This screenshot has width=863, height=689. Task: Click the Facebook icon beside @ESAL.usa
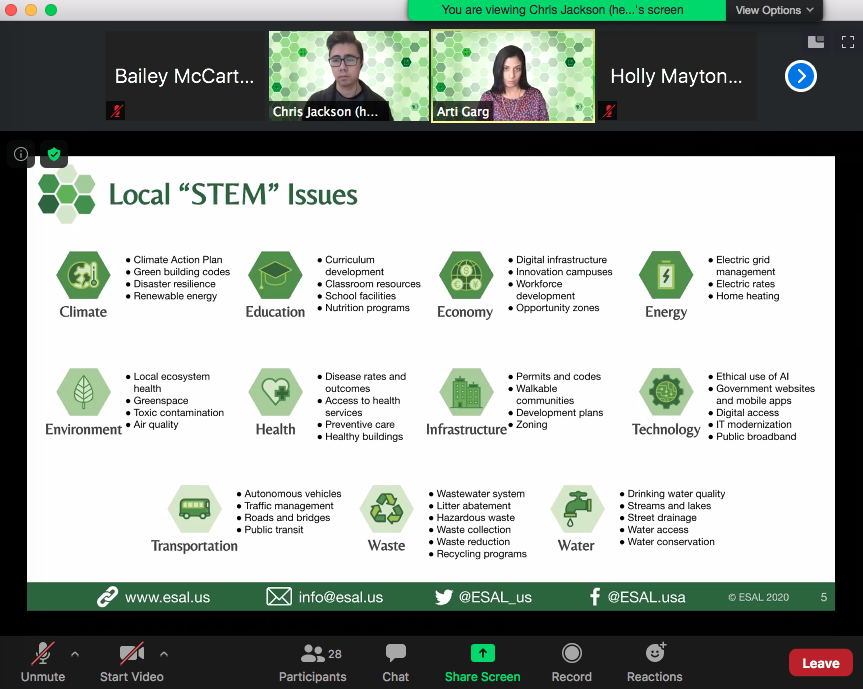tap(594, 597)
